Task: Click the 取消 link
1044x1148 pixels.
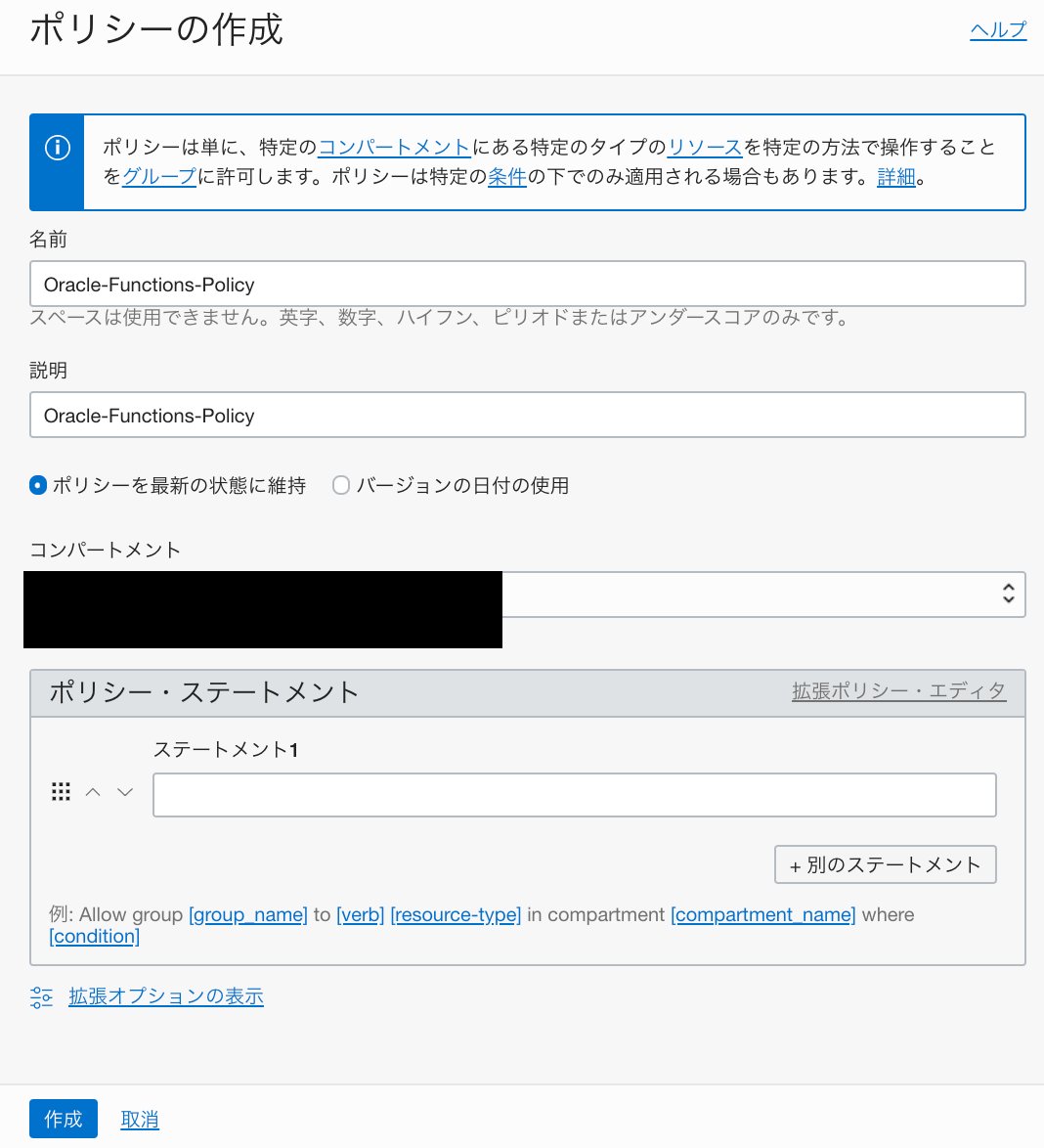Action: pyautogui.click(x=140, y=1120)
